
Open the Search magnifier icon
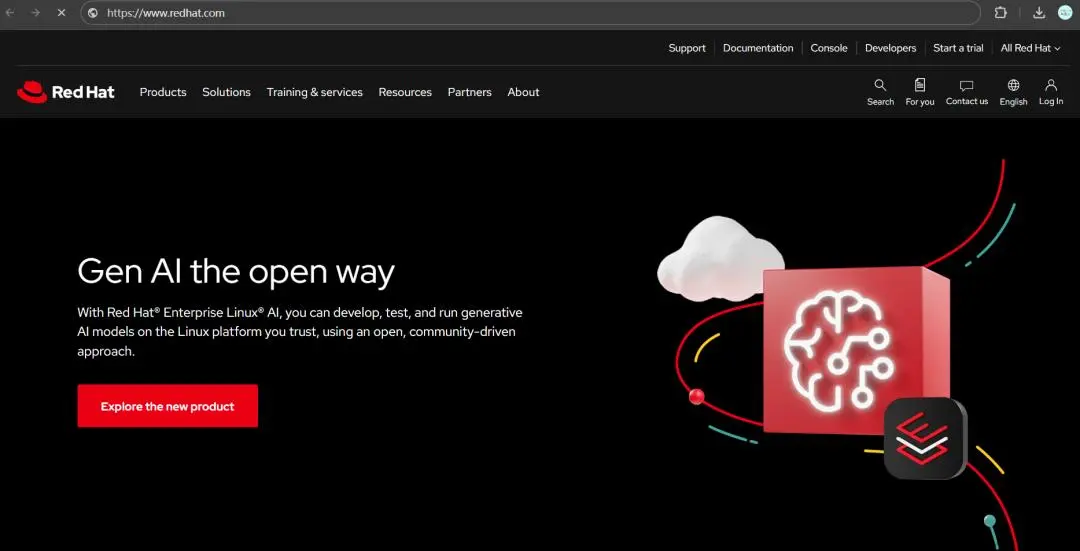pos(880,85)
